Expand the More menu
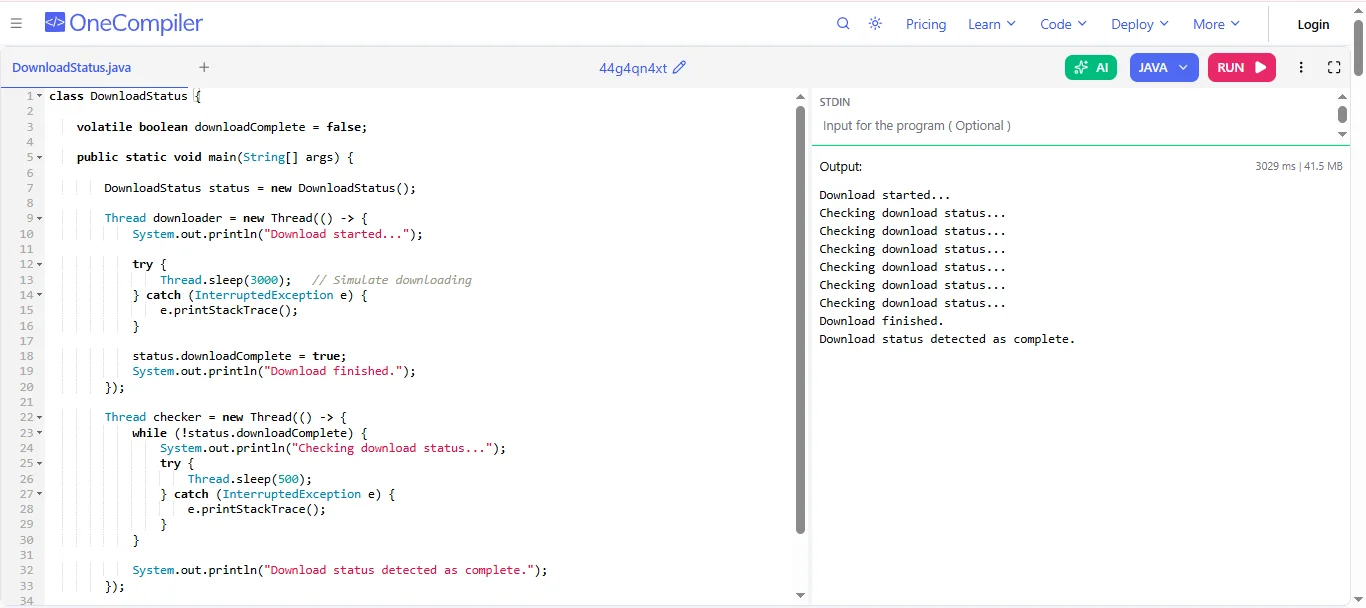Viewport: 1366px width, 608px height. pos(1216,24)
